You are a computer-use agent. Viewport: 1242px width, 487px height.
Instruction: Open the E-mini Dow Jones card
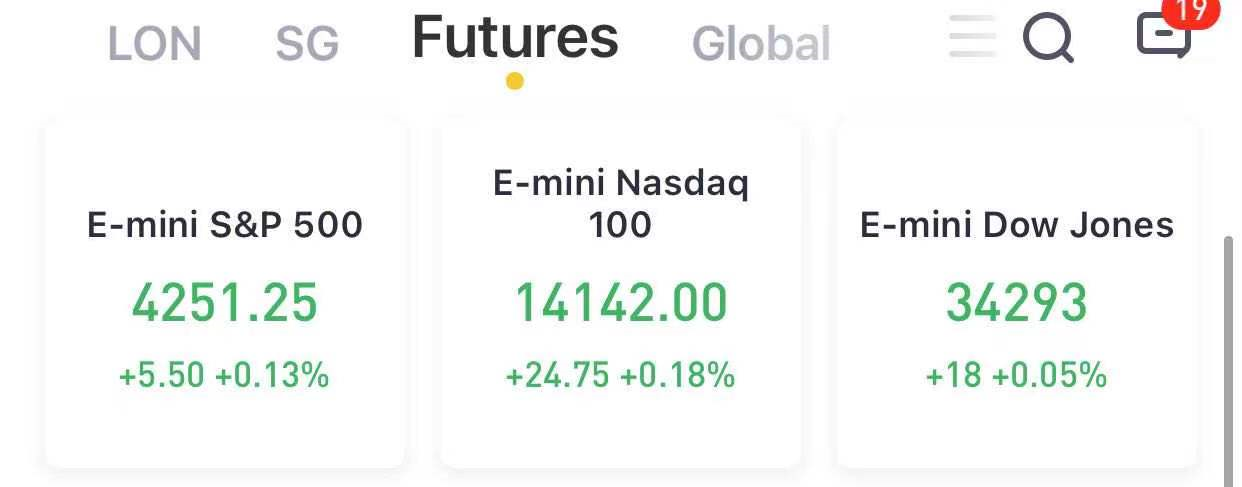pos(1016,292)
